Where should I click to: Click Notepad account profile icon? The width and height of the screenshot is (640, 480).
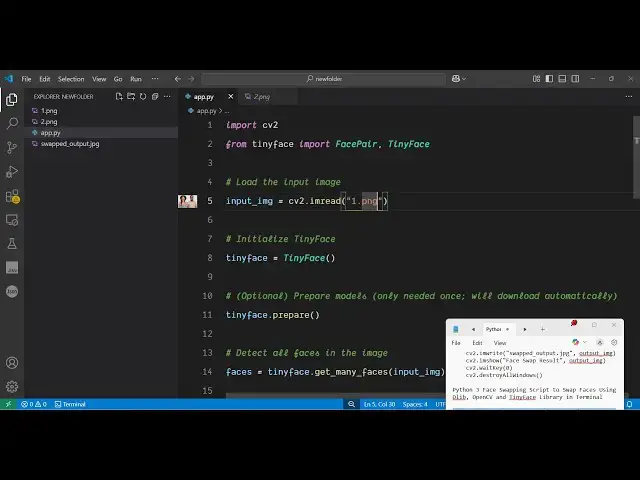[600, 342]
